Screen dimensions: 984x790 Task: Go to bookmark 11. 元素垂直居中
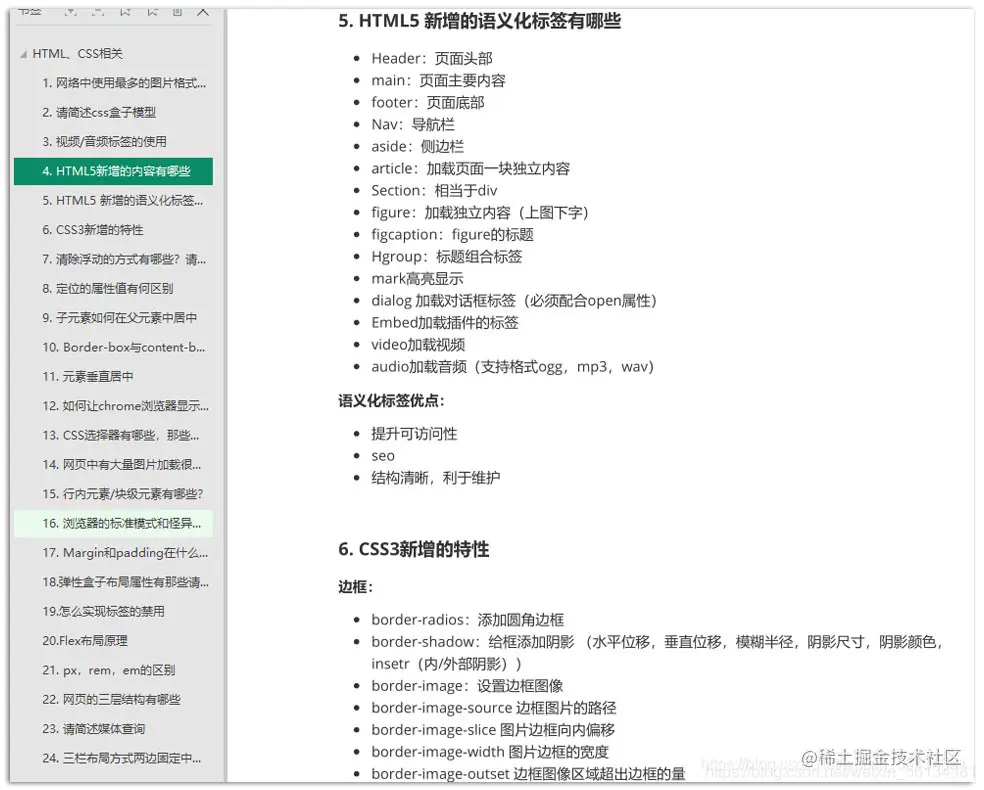coord(88,376)
